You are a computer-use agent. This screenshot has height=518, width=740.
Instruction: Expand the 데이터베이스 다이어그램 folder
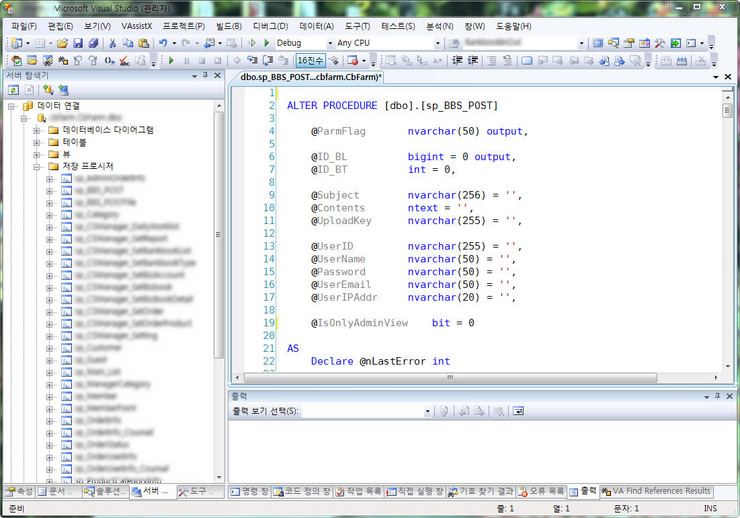click(37, 130)
